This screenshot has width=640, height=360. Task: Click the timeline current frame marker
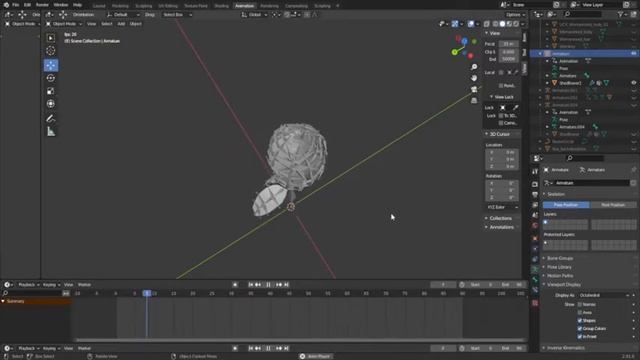pyautogui.click(x=147, y=293)
